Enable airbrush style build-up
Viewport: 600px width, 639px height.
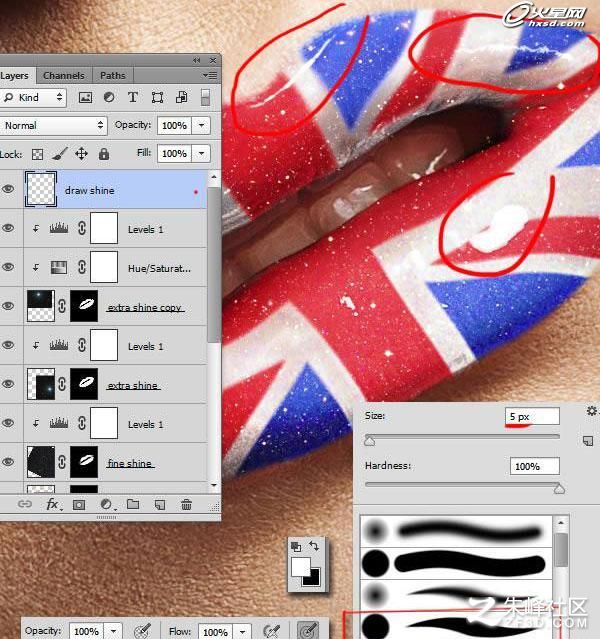pos(272,630)
